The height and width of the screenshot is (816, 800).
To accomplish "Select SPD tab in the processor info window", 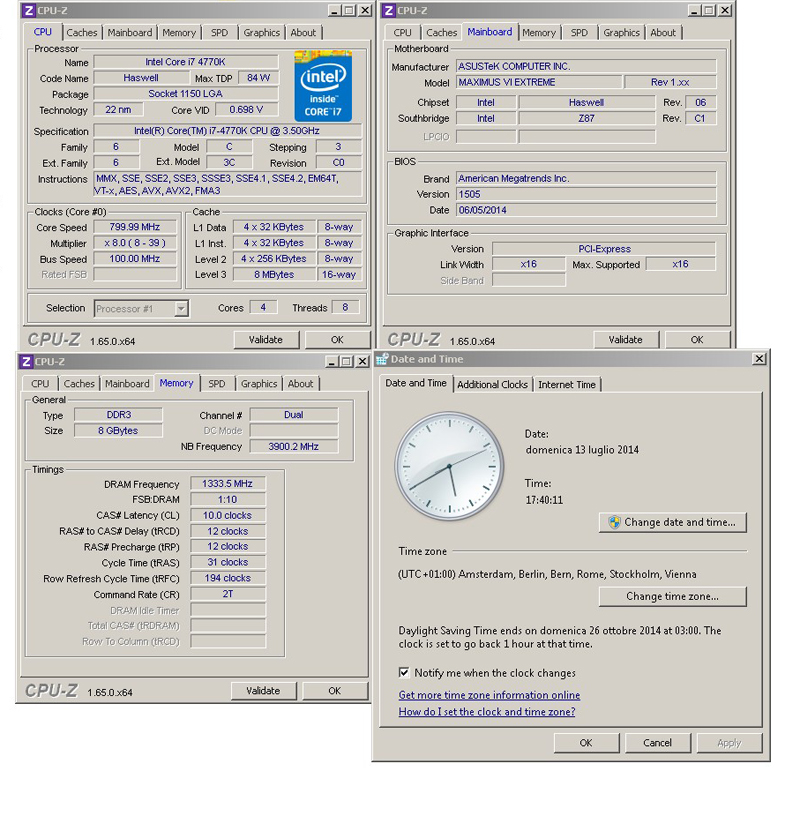I will click(x=219, y=32).
